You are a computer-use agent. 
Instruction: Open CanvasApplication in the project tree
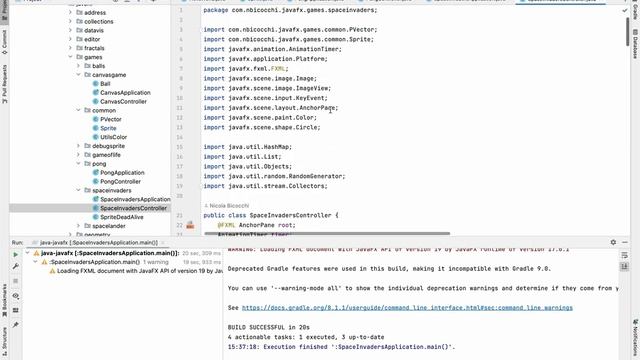pyautogui.click(x=125, y=93)
